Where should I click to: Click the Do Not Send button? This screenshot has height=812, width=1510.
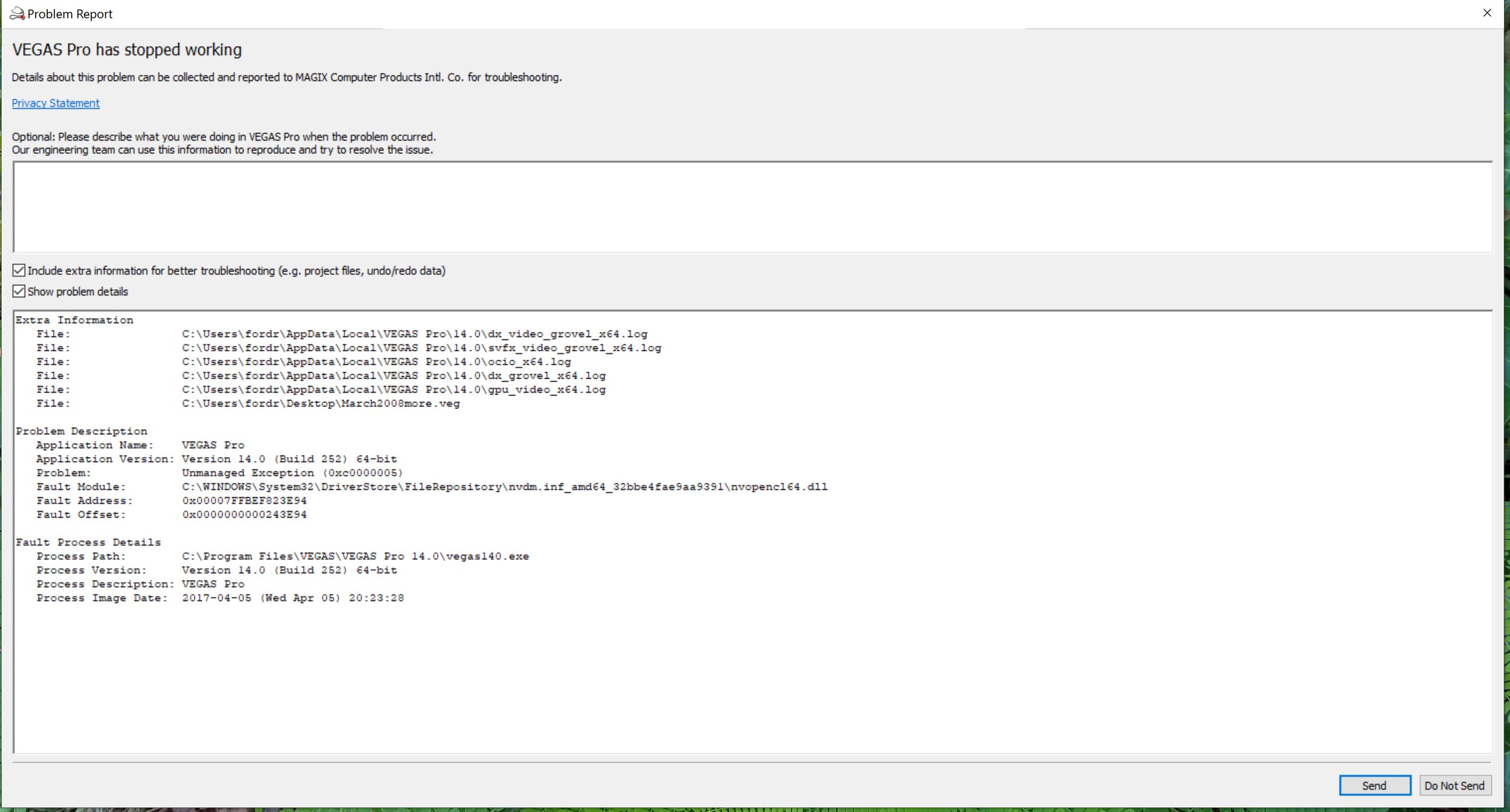(1454, 785)
